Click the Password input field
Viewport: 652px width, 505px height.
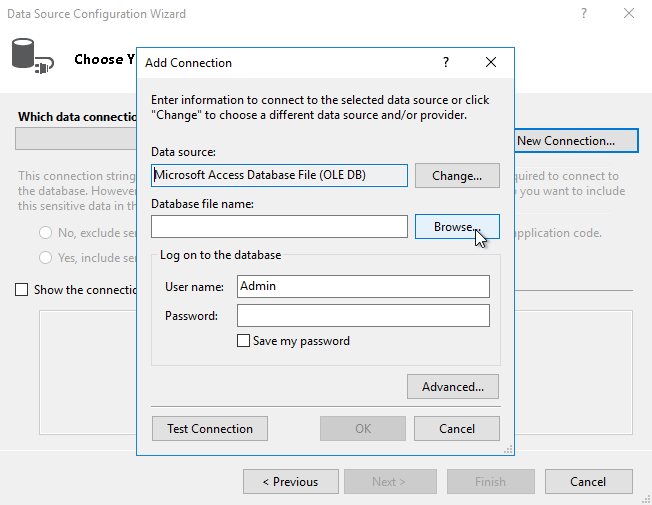point(363,316)
